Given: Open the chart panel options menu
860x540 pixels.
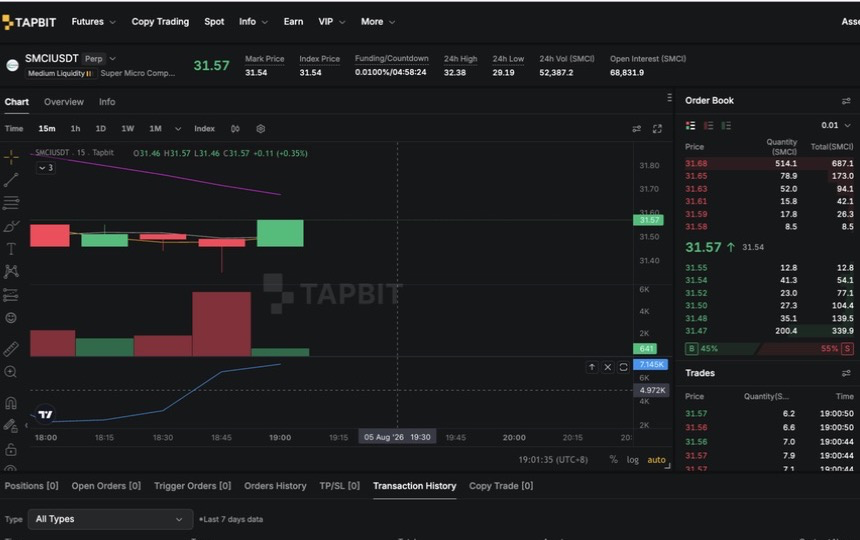Looking at the screenshot, I should [669, 98].
